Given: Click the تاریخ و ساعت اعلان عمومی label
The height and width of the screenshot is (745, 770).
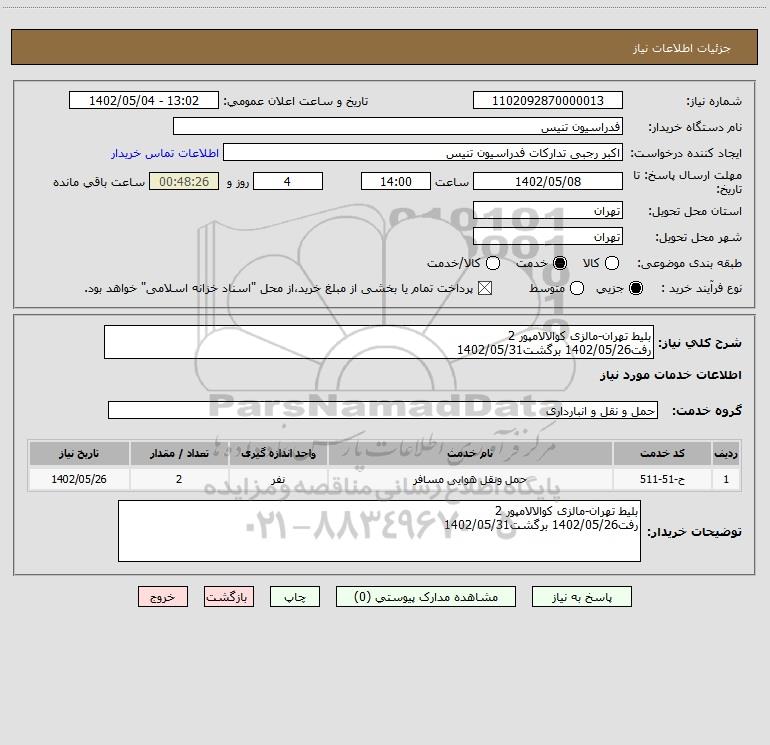Looking at the screenshot, I should click(x=296, y=101).
